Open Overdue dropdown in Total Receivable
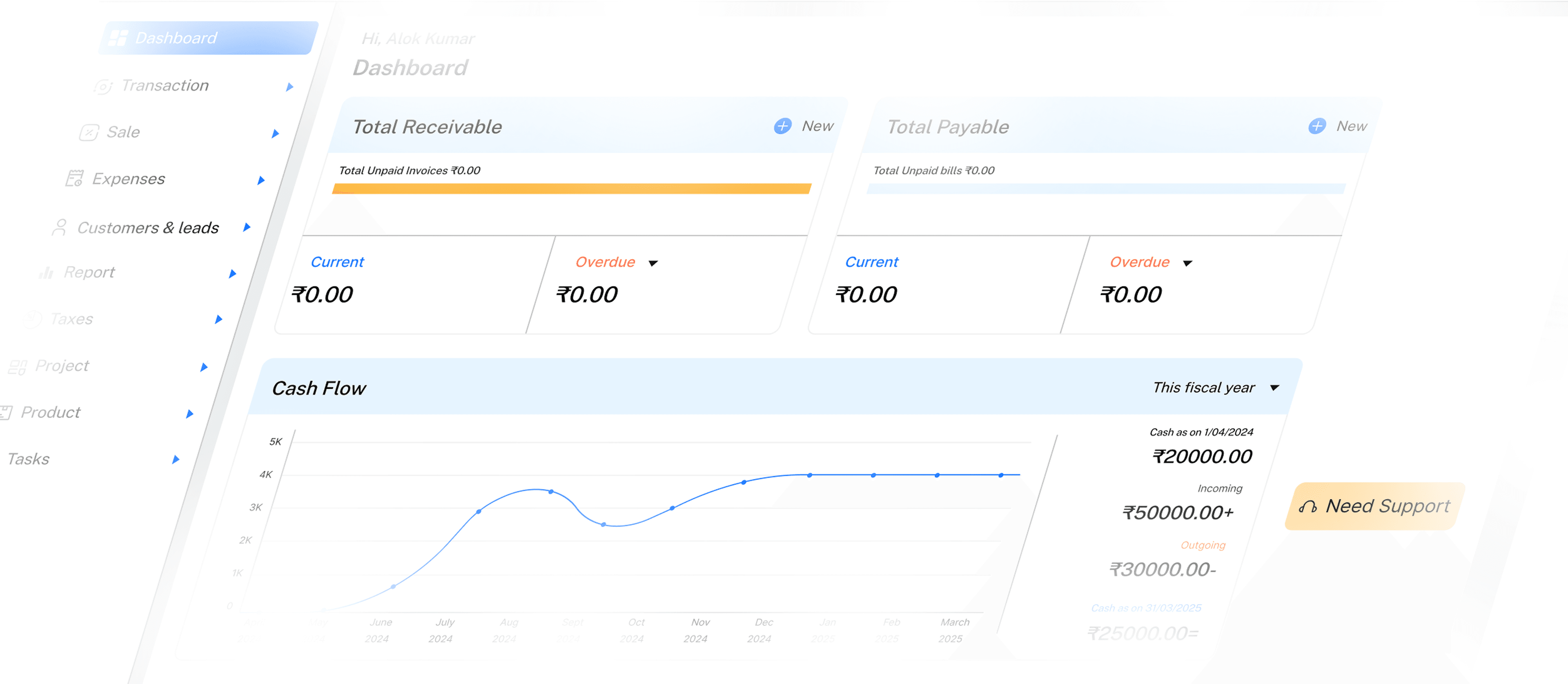 click(653, 263)
